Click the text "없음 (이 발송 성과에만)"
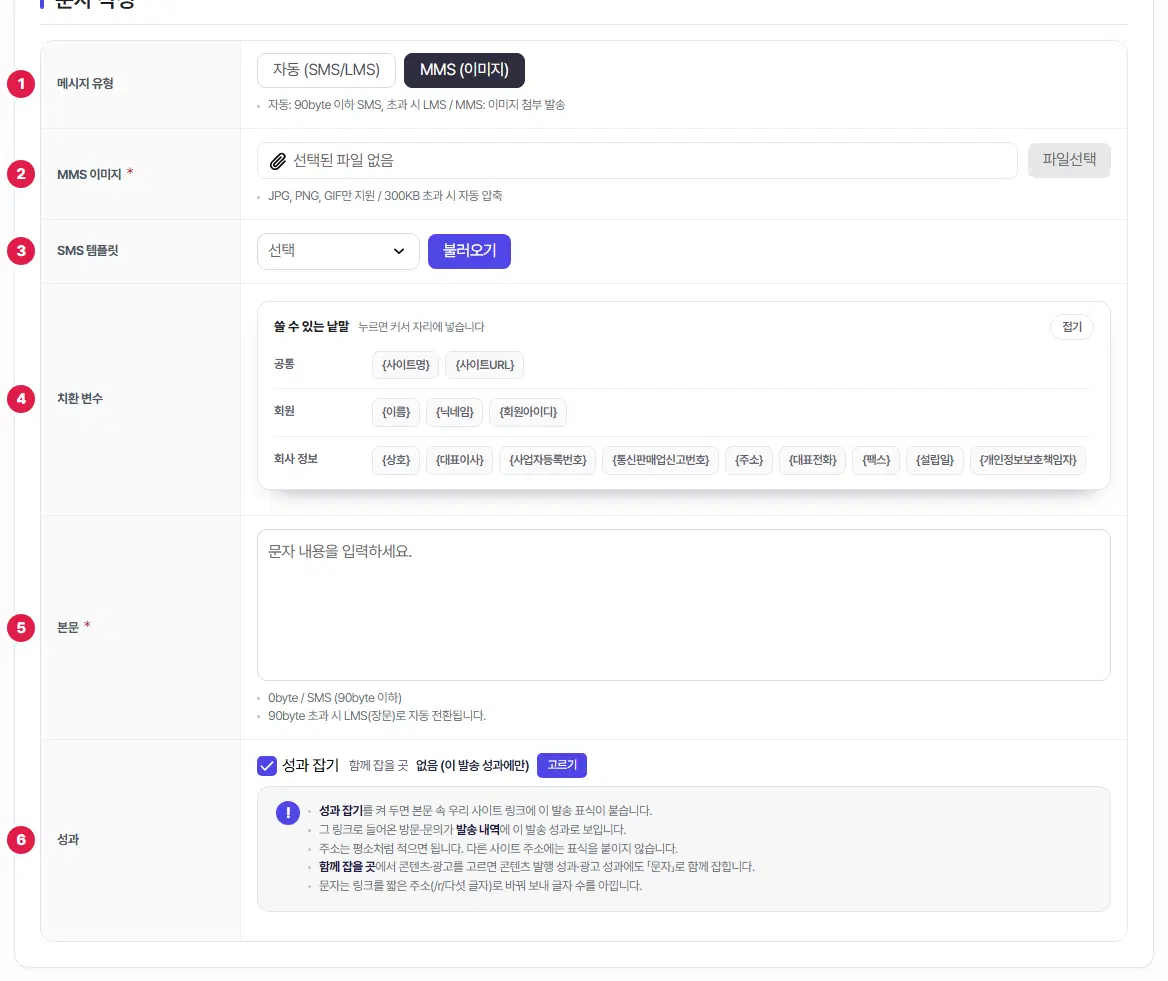The width and height of the screenshot is (1168, 981). click(472, 766)
